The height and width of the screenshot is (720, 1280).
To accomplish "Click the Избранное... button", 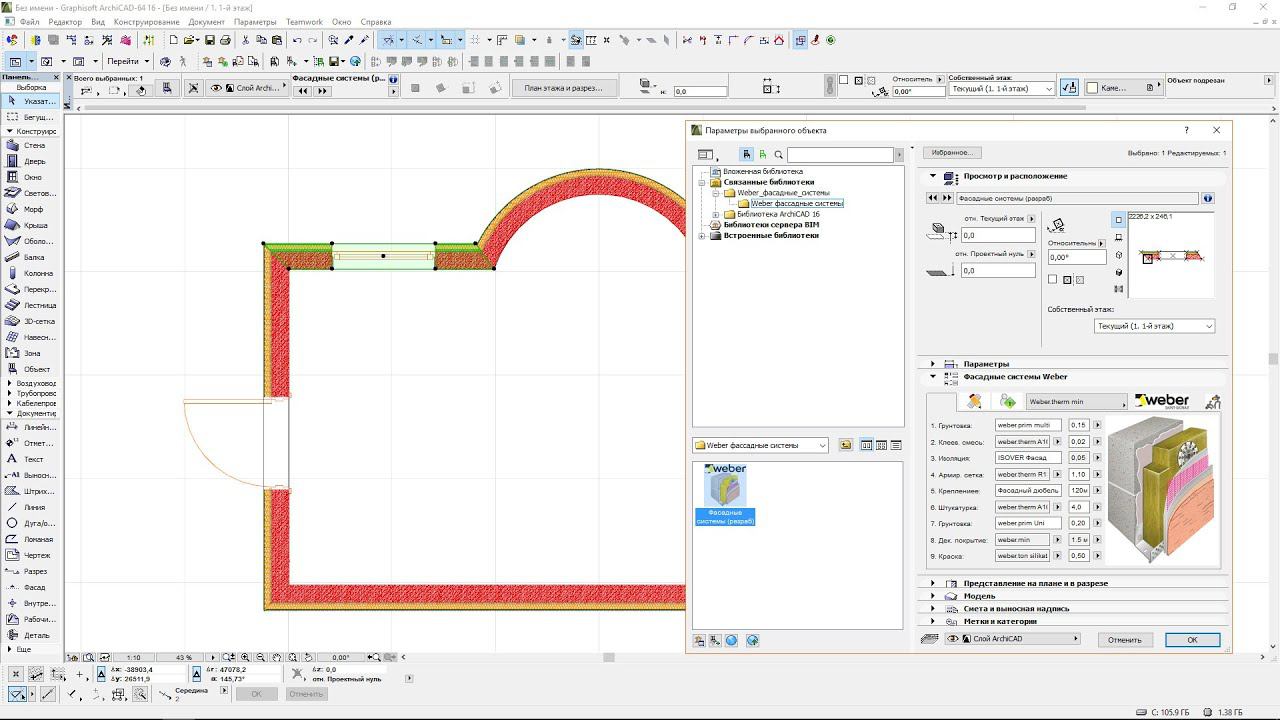I will pos(951,153).
